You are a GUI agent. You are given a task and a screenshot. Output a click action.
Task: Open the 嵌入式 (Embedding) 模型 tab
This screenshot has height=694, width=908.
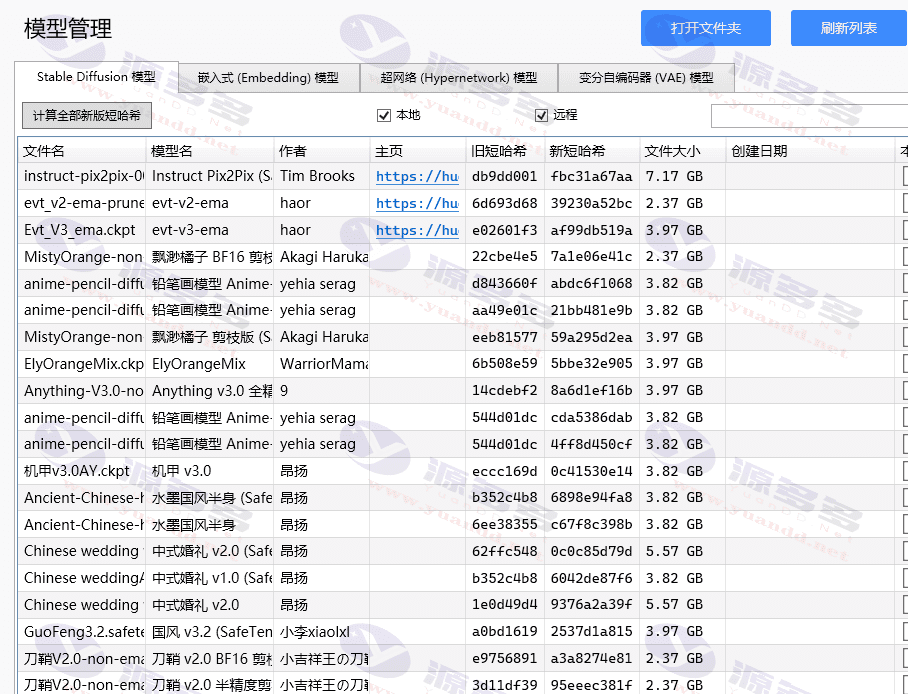pos(268,78)
